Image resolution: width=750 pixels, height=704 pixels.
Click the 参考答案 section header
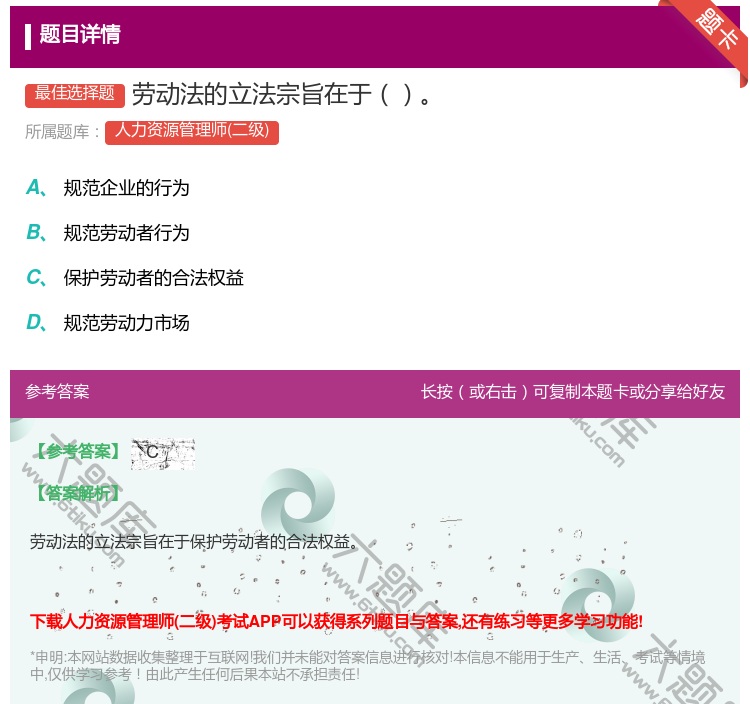tap(57, 392)
